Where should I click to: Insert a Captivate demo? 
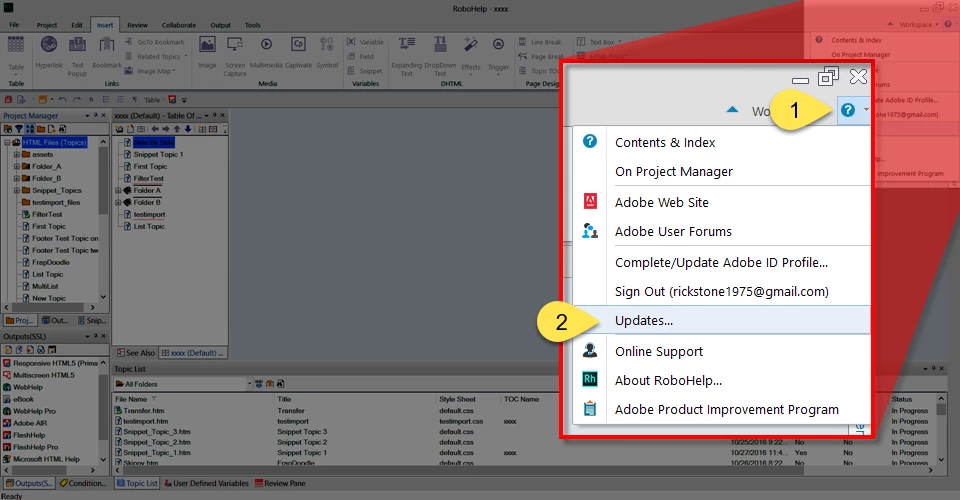[298, 52]
